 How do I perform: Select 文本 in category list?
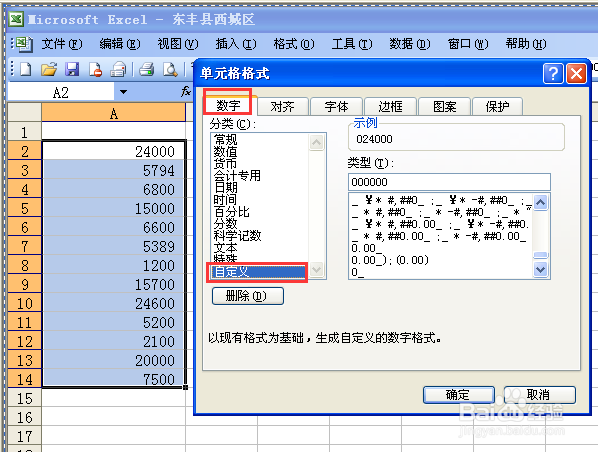pyautogui.click(x=225, y=248)
